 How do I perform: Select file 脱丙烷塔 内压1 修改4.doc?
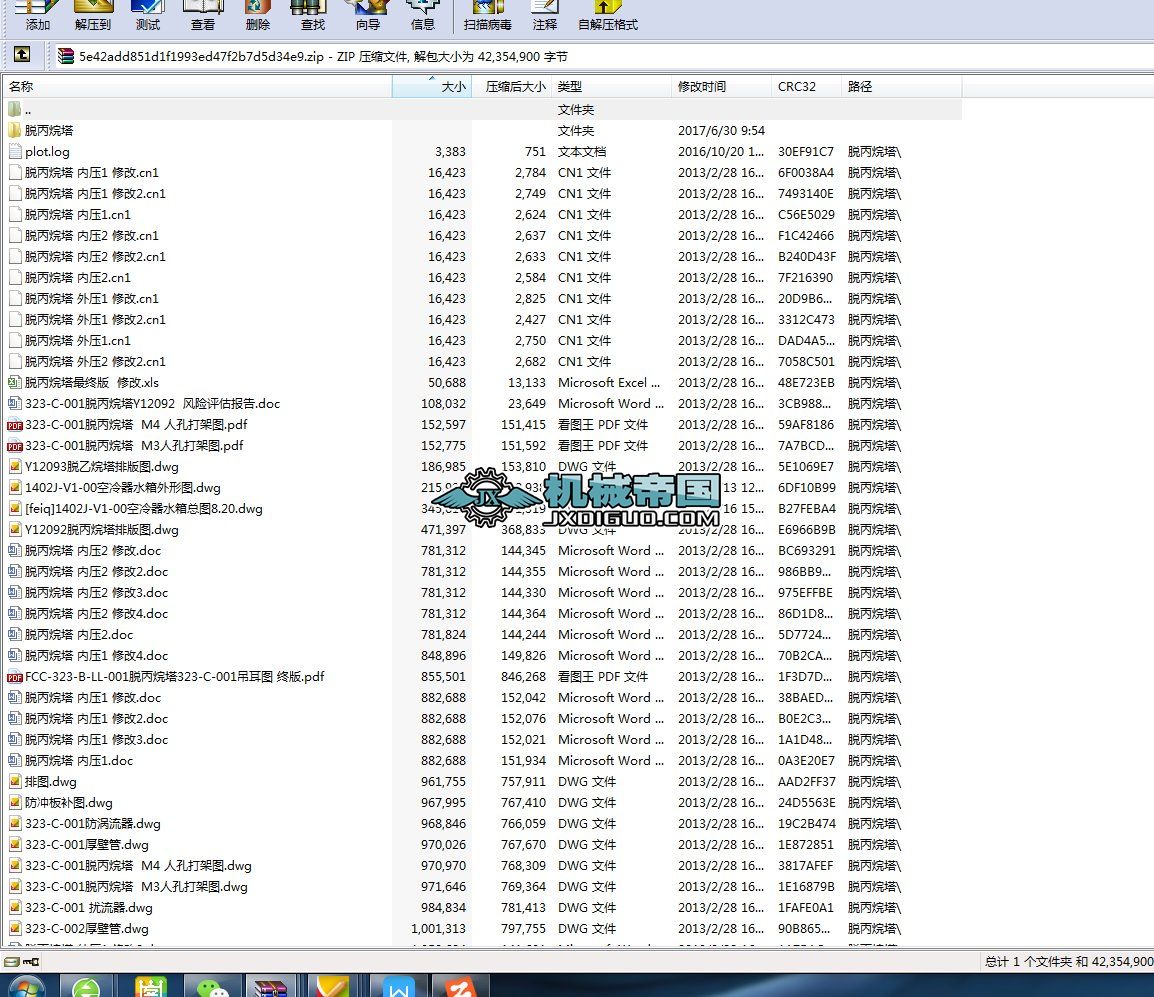pos(96,656)
